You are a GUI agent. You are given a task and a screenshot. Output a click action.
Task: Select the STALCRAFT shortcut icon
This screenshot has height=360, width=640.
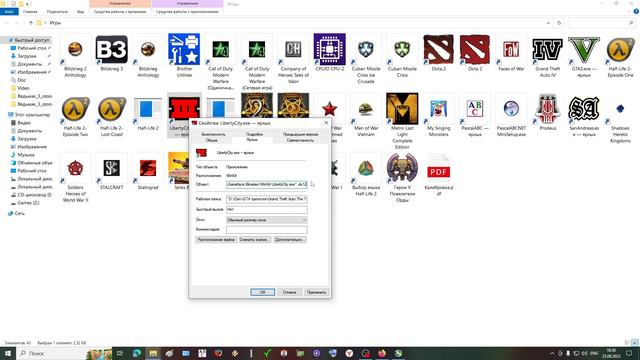pyautogui.click(x=111, y=168)
